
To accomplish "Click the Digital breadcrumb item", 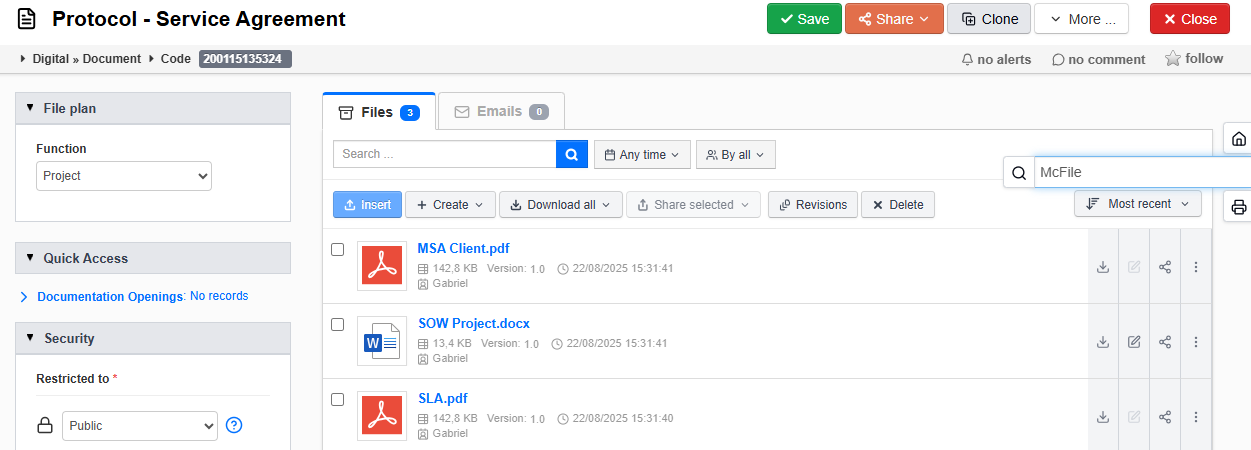I will click(49, 59).
